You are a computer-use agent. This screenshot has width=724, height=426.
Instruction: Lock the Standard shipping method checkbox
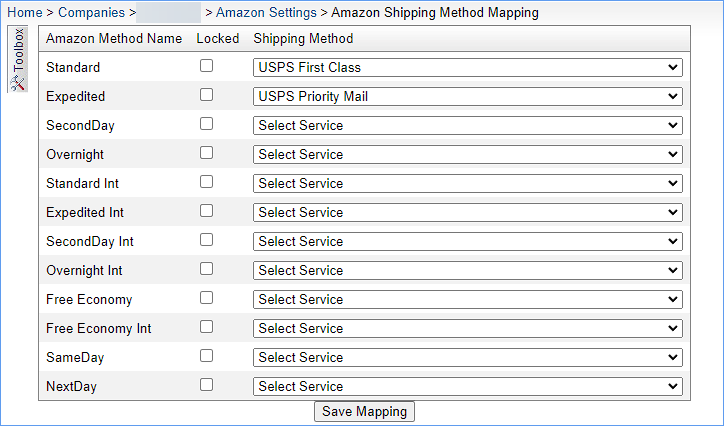tap(206, 66)
